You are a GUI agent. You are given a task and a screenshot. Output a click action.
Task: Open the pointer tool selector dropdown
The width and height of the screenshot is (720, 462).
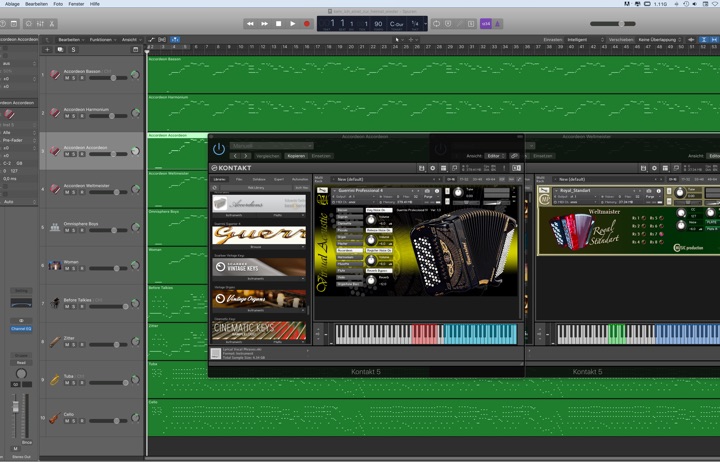pos(399,39)
